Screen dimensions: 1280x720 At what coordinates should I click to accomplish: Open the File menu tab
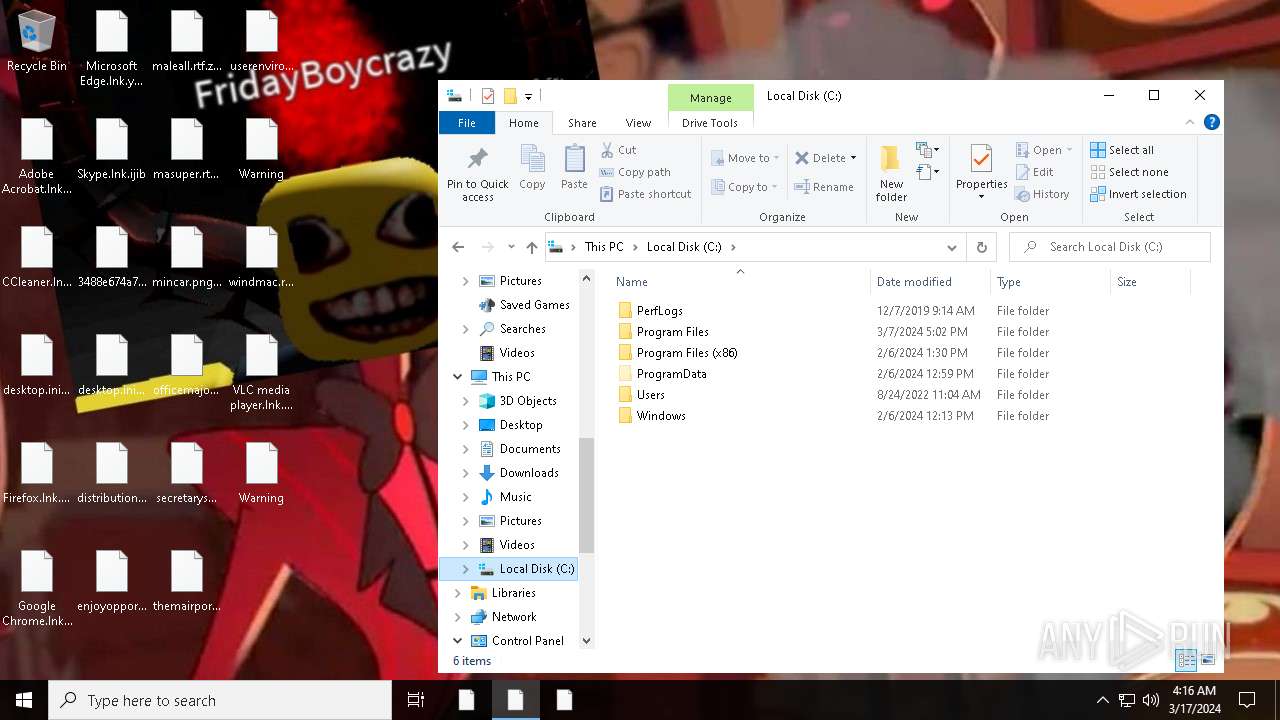click(x=467, y=123)
